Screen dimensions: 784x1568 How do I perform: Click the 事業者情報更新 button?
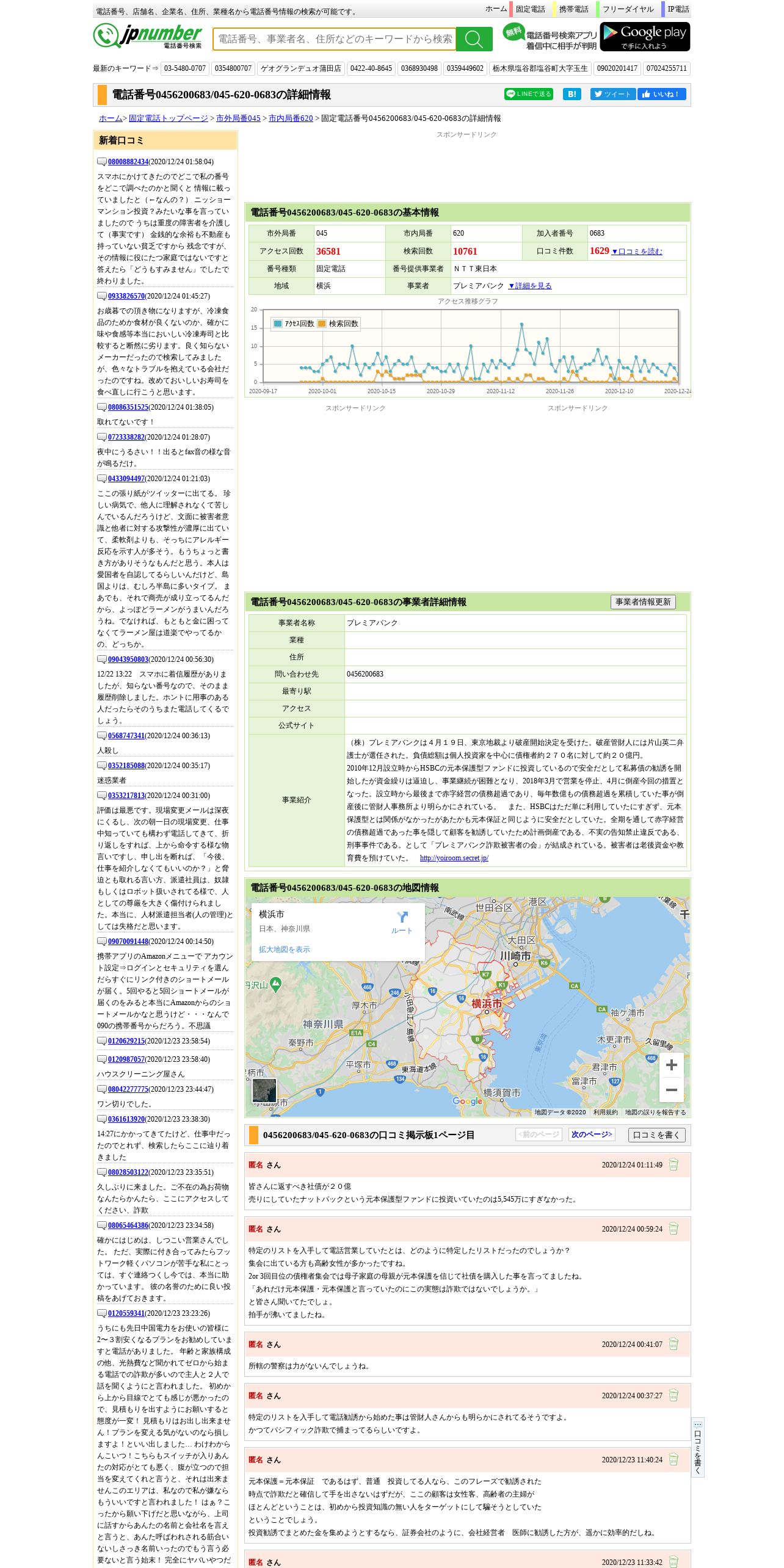[x=643, y=602]
